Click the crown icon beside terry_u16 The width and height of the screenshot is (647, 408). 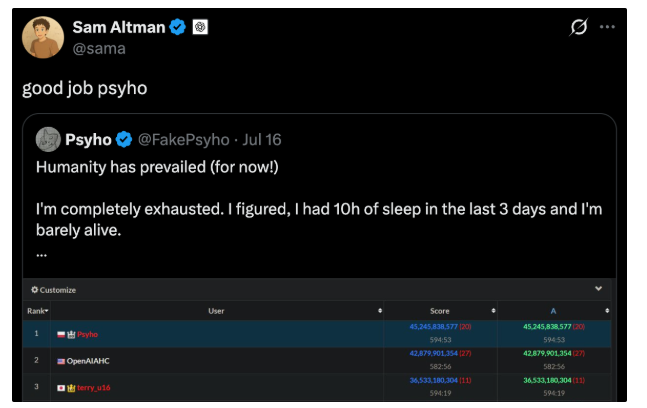(x=71, y=387)
